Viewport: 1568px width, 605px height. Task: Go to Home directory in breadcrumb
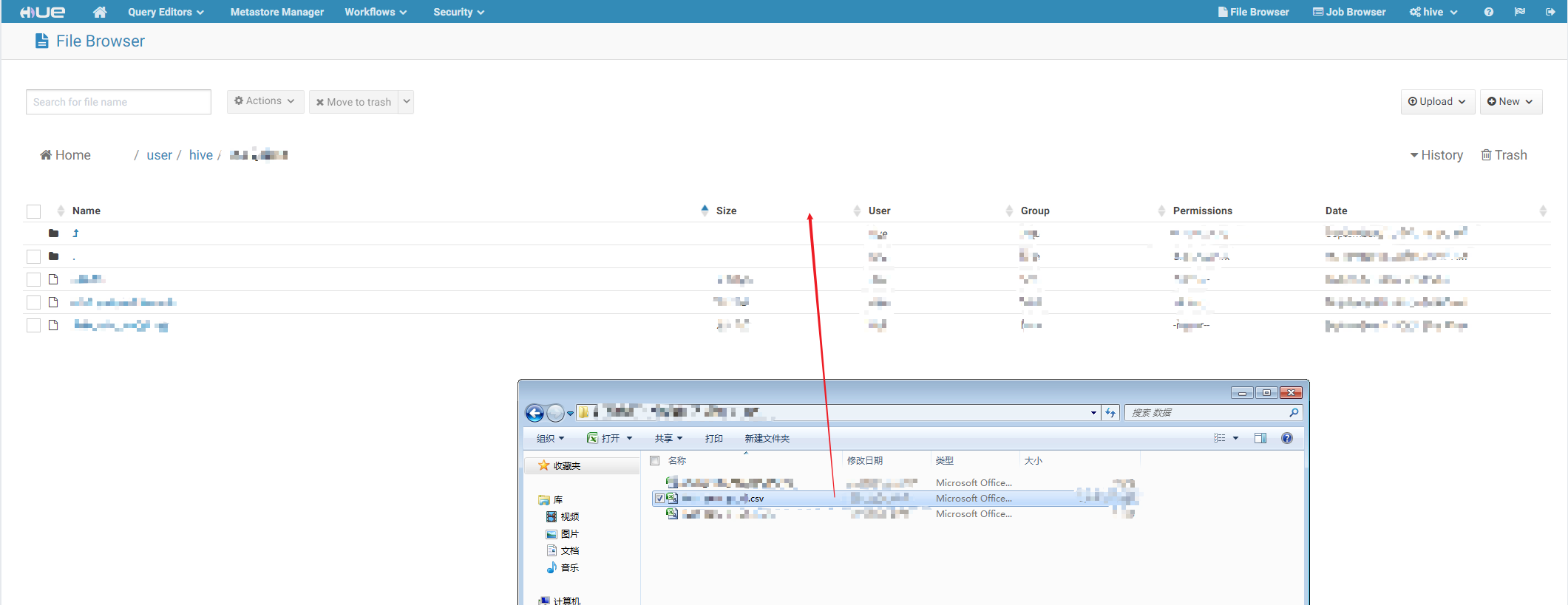(65, 155)
